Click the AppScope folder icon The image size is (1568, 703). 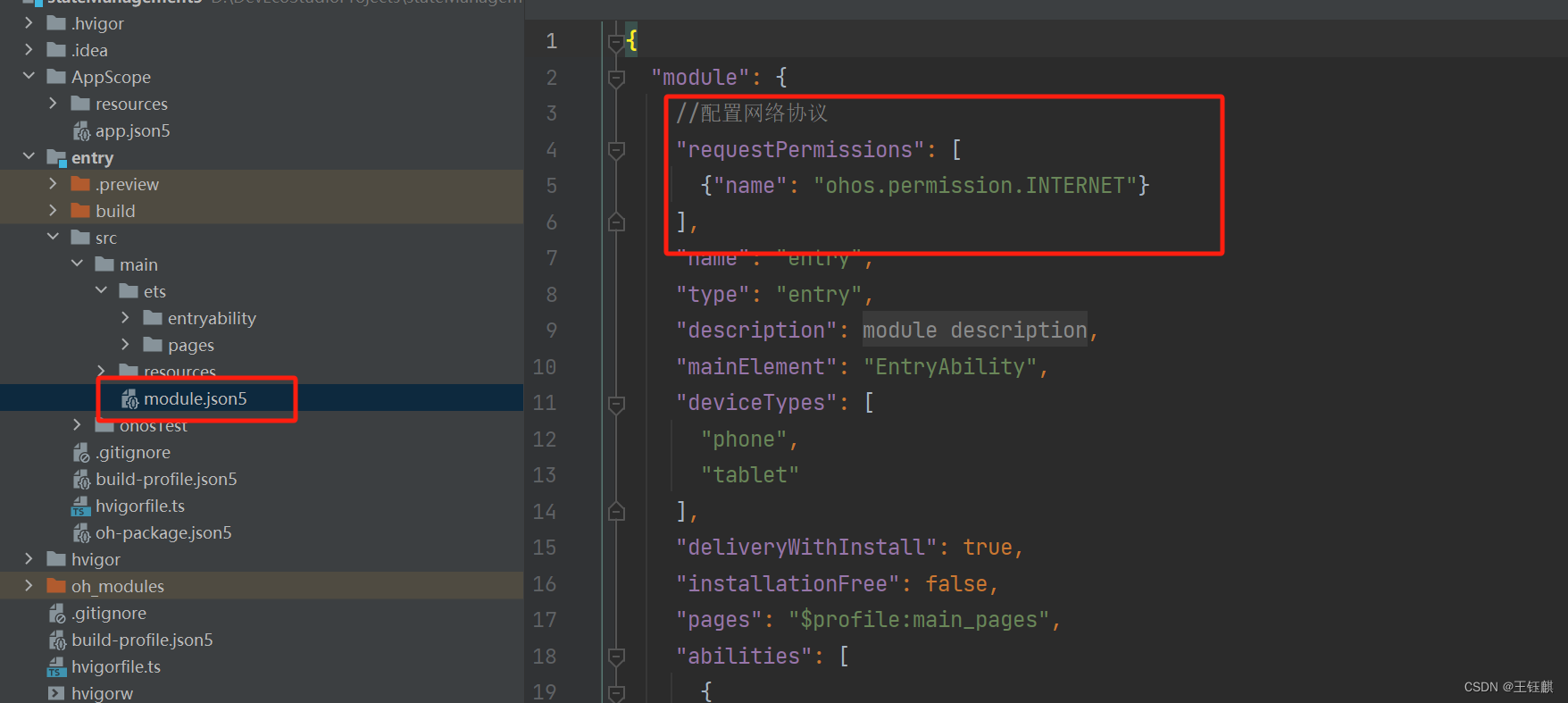pos(56,77)
